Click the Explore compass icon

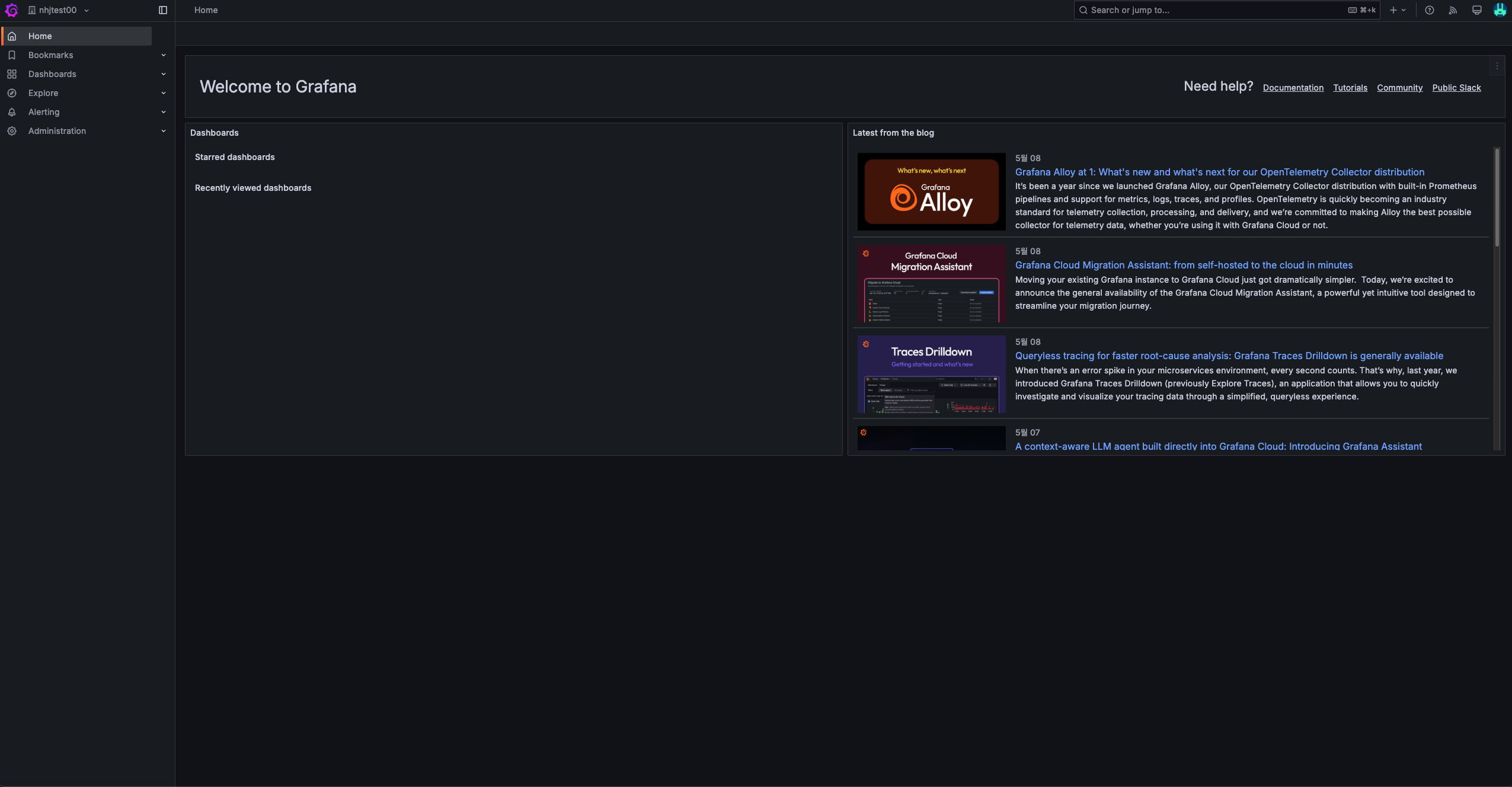click(x=12, y=93)
